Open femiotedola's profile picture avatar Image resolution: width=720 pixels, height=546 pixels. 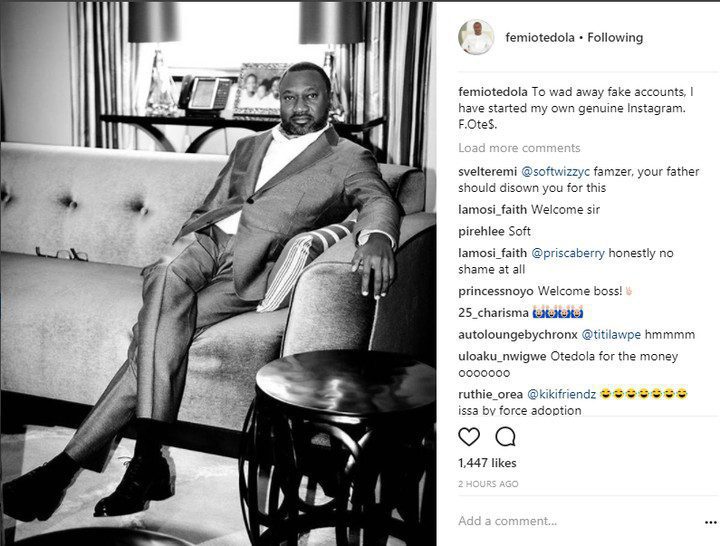[x=476, y=38]
